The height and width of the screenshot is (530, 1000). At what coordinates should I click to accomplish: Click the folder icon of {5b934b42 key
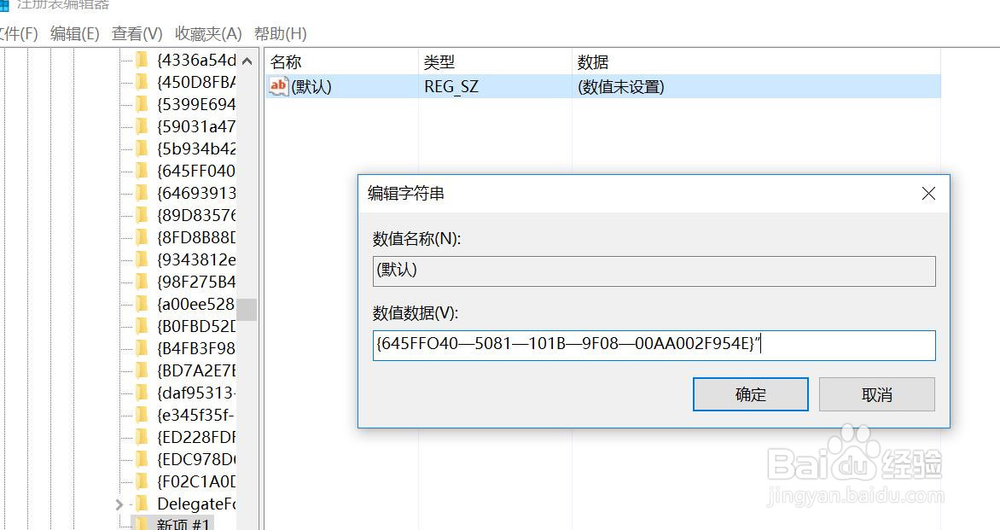coord(142,149)
